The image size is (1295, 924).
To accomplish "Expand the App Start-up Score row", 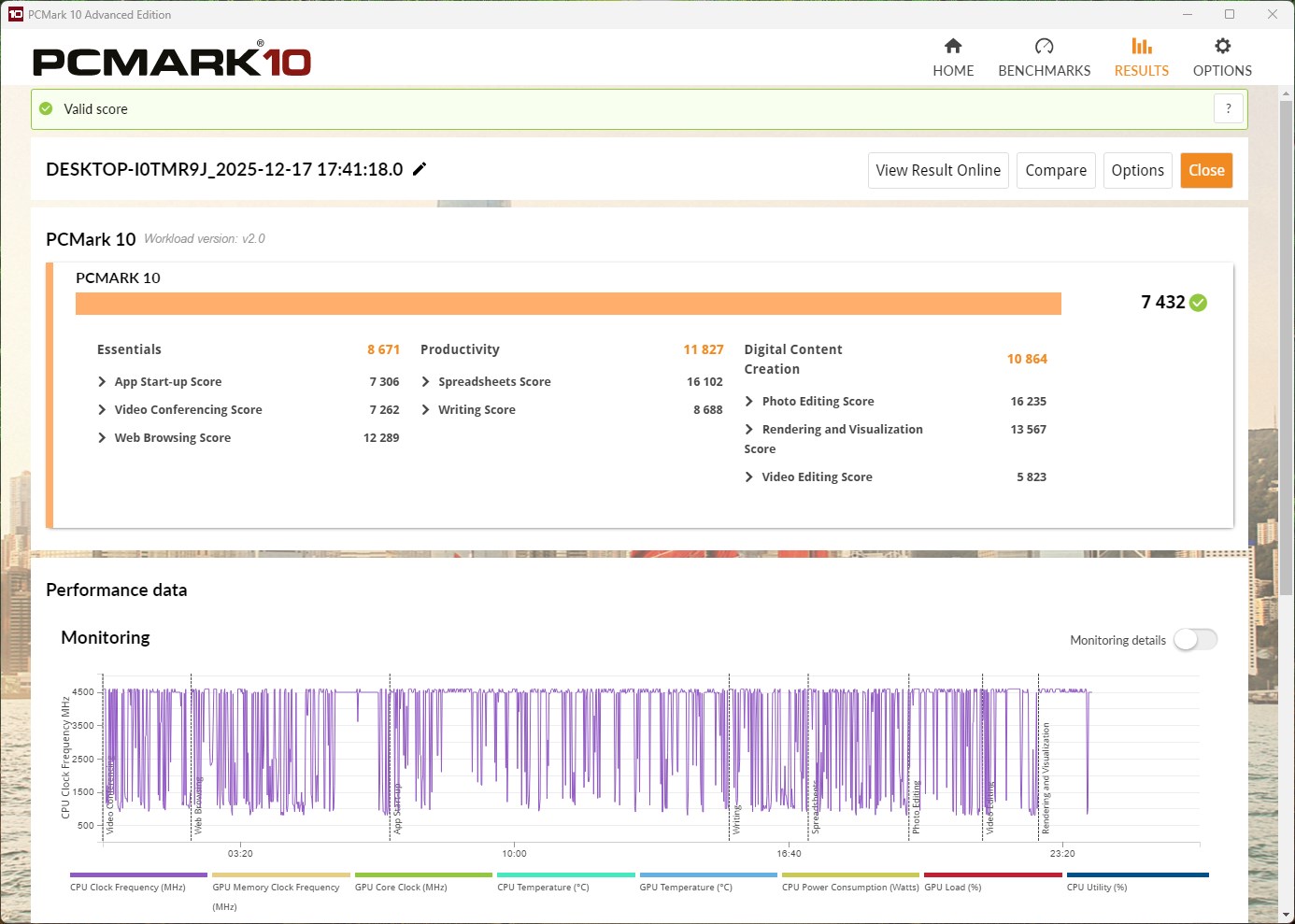I will click(x=102, y=382).
